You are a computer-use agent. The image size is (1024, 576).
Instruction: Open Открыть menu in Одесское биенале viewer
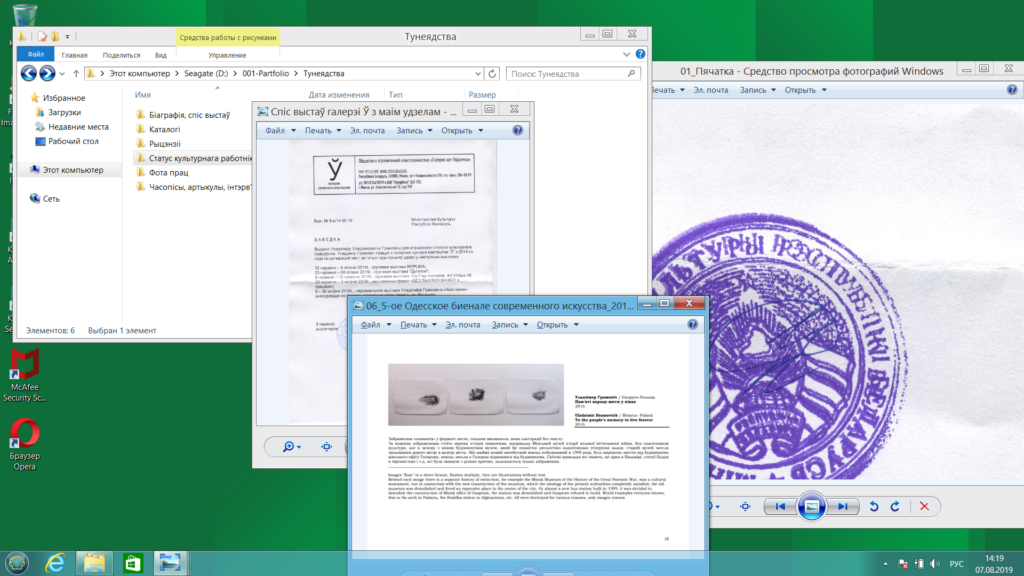(558, 325)
